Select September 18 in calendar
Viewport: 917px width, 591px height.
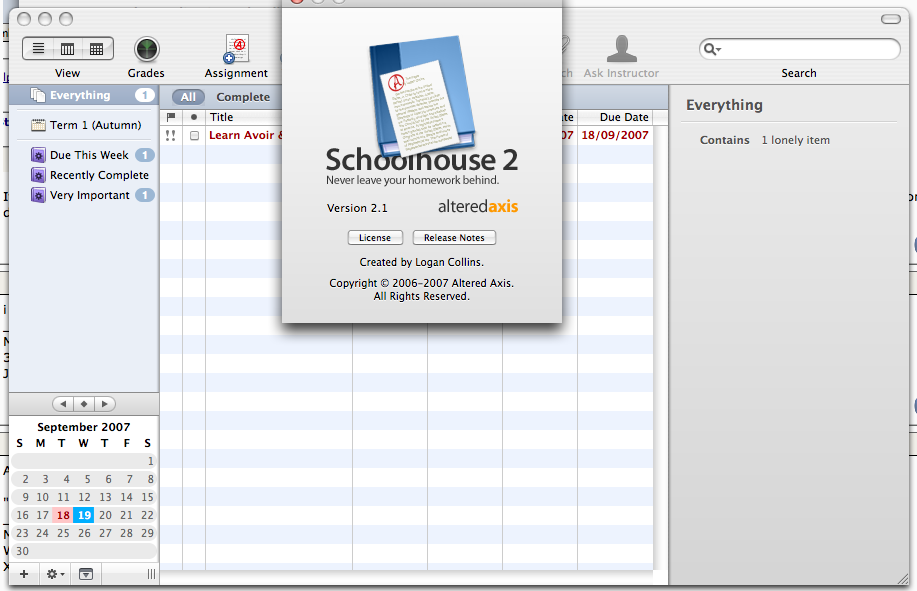(63, 515)
